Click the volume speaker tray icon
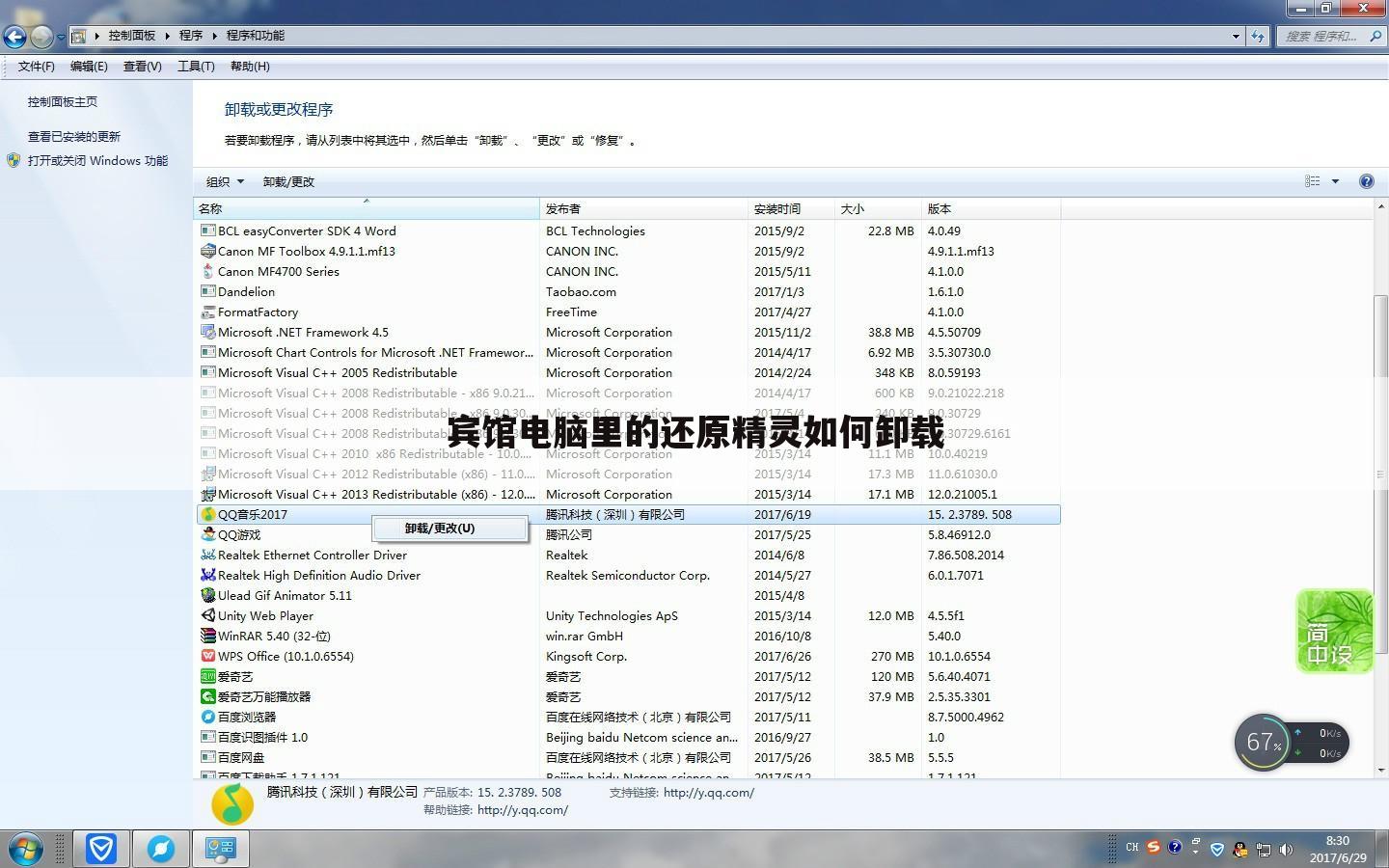The image size is (1389, 868). (1286, 850)
